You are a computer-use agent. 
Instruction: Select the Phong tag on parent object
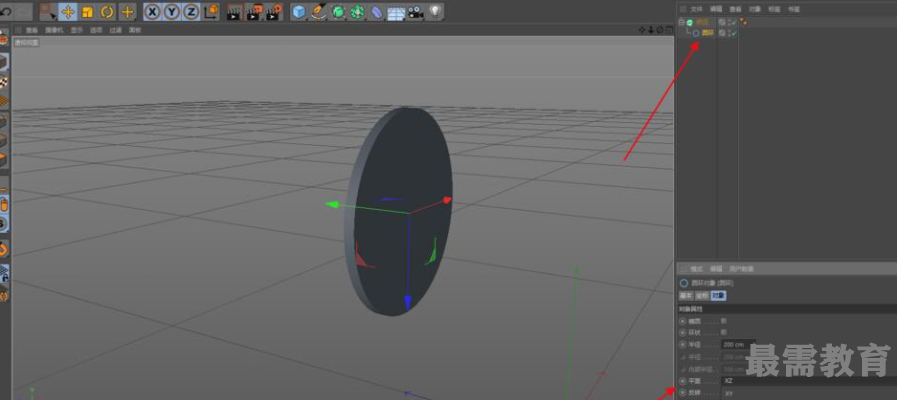(x=743, y=22)
